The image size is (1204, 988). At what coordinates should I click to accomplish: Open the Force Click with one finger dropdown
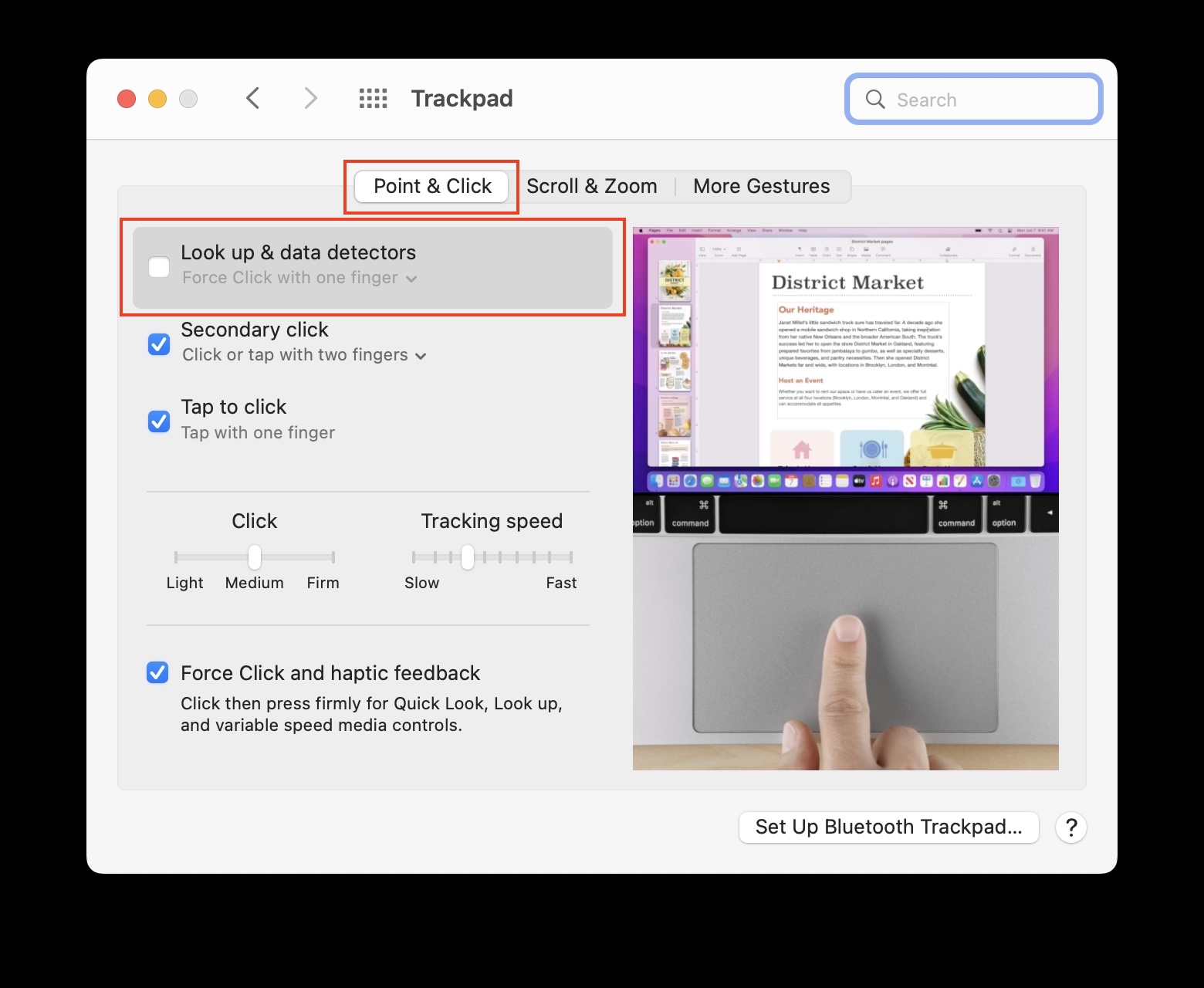[x=411, y=278]
